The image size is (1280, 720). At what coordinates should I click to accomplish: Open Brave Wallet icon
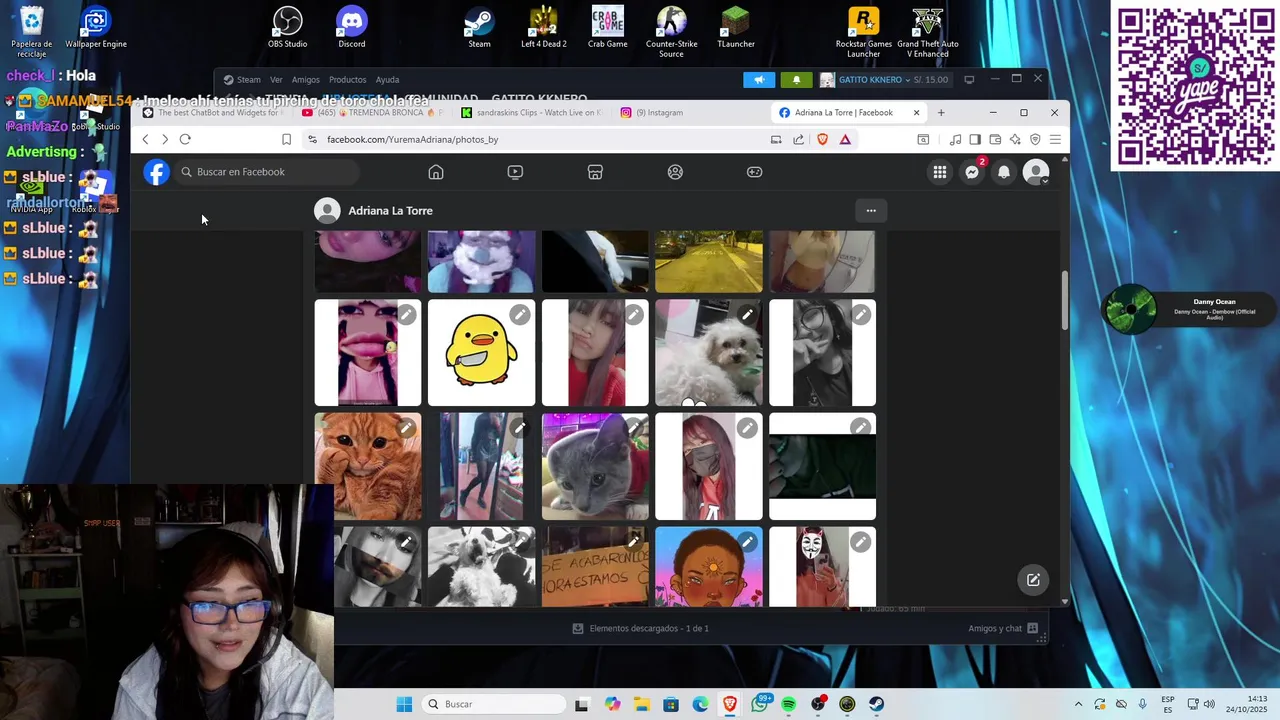pyautogui.click(x=995, y=140)
